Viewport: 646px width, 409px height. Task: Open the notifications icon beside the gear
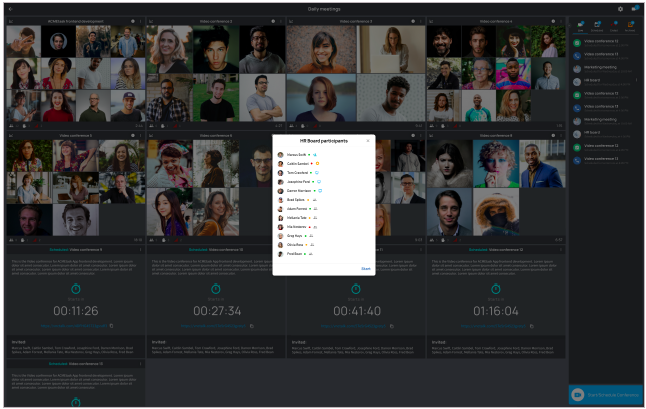pyautogui.click(x=634, y=9)
